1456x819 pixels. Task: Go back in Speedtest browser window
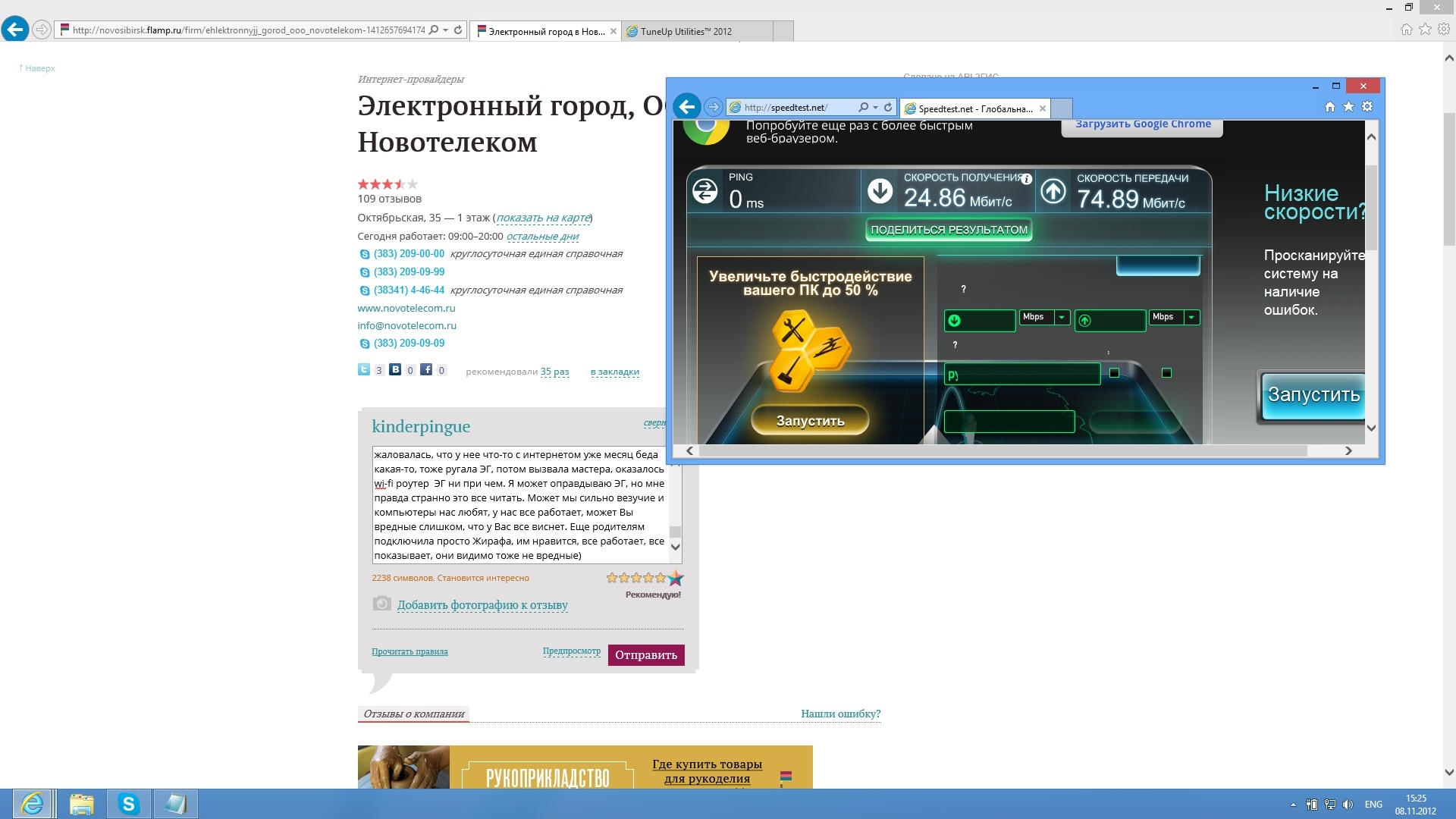[687, 106]
